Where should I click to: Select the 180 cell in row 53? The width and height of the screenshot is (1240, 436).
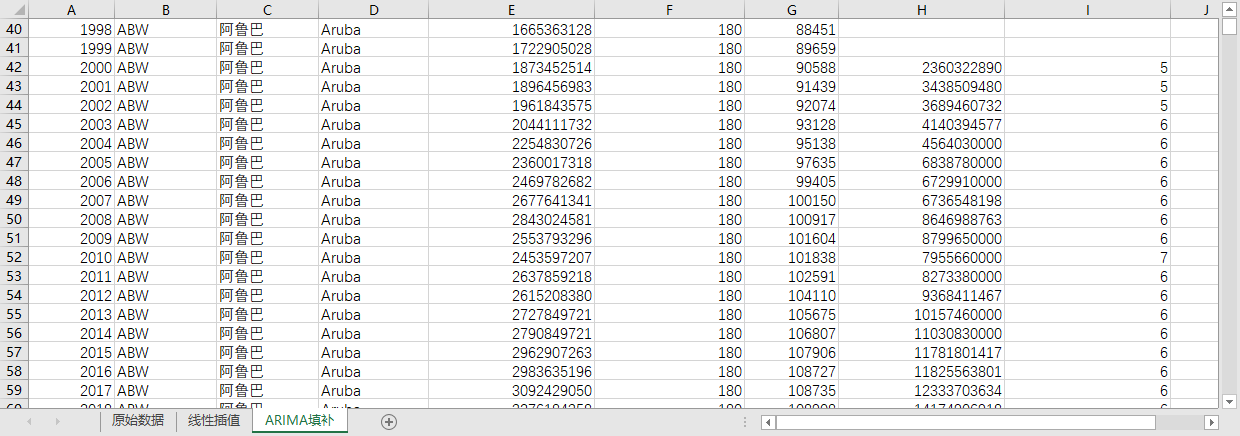pyautogui.click(x=671, y=277)
